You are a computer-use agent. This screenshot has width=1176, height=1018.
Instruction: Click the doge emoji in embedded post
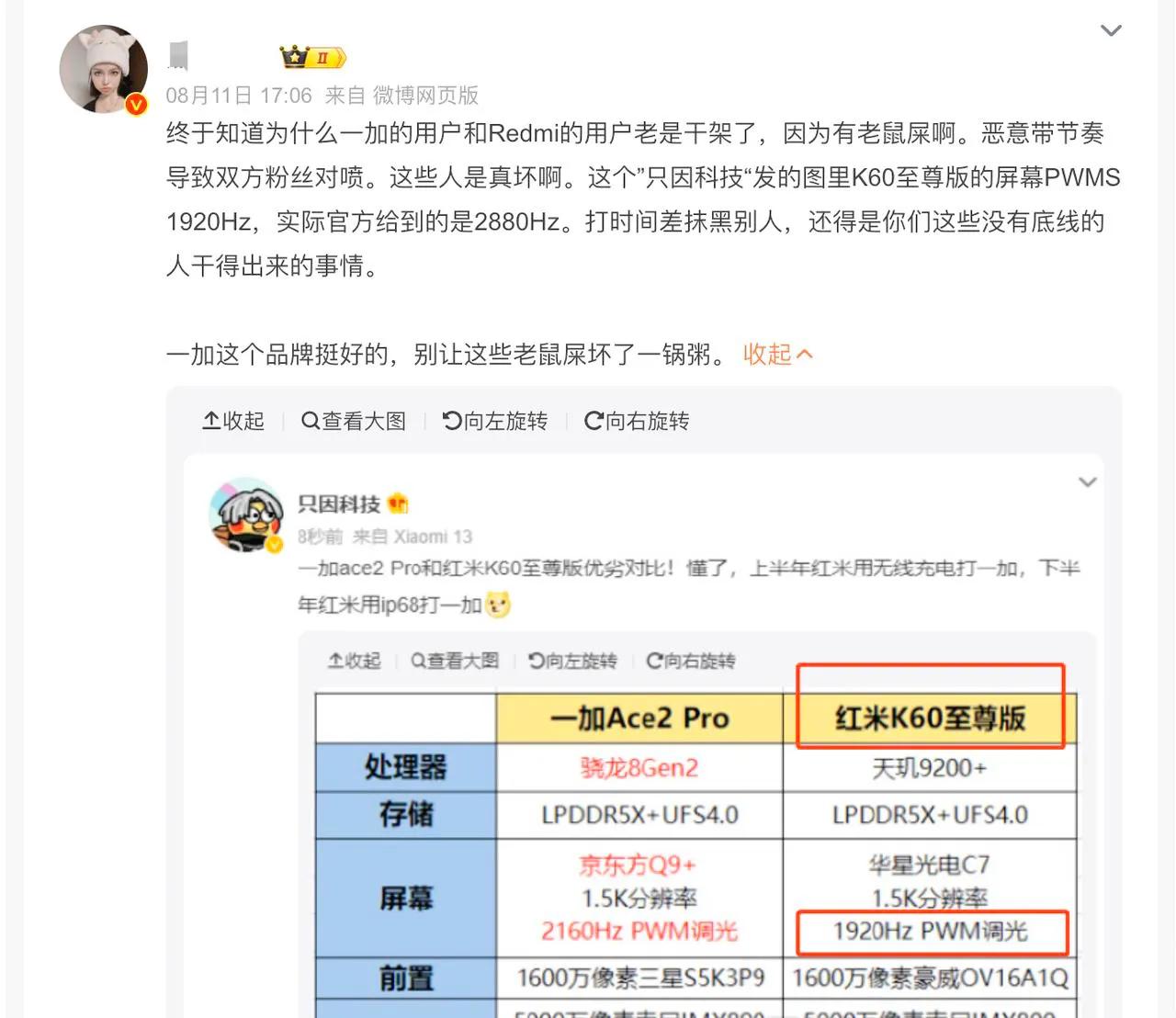[498, 605]
